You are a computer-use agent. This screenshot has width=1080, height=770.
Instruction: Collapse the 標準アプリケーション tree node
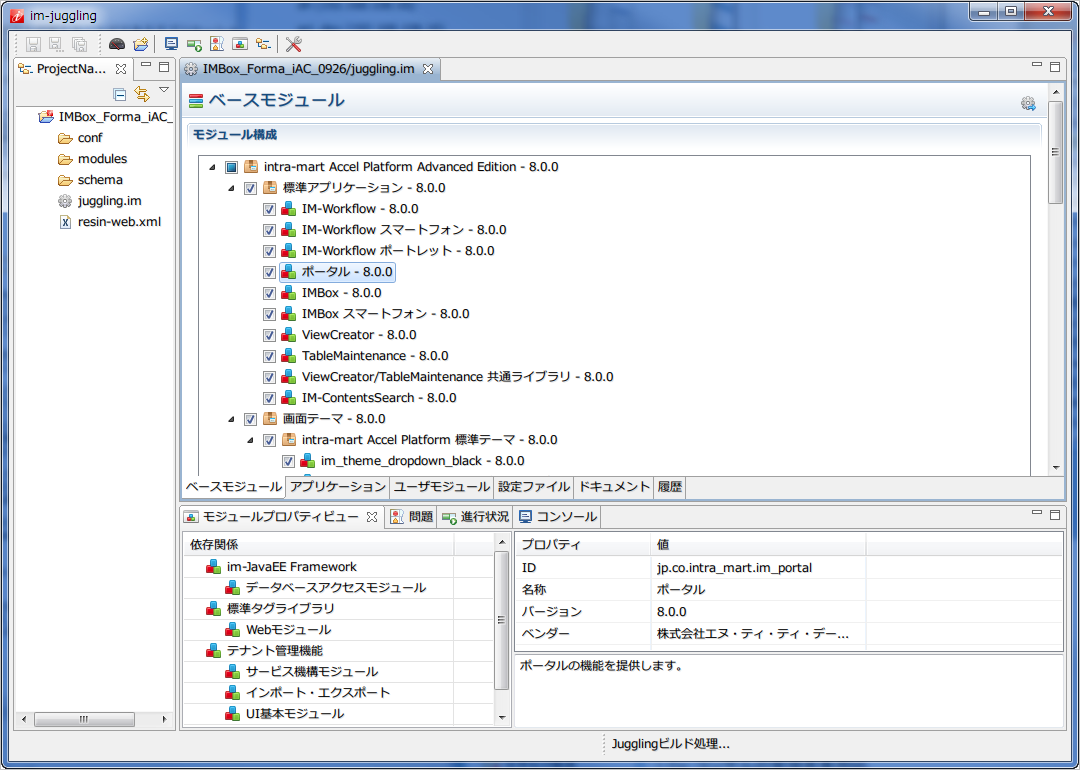tap(232, 188)
